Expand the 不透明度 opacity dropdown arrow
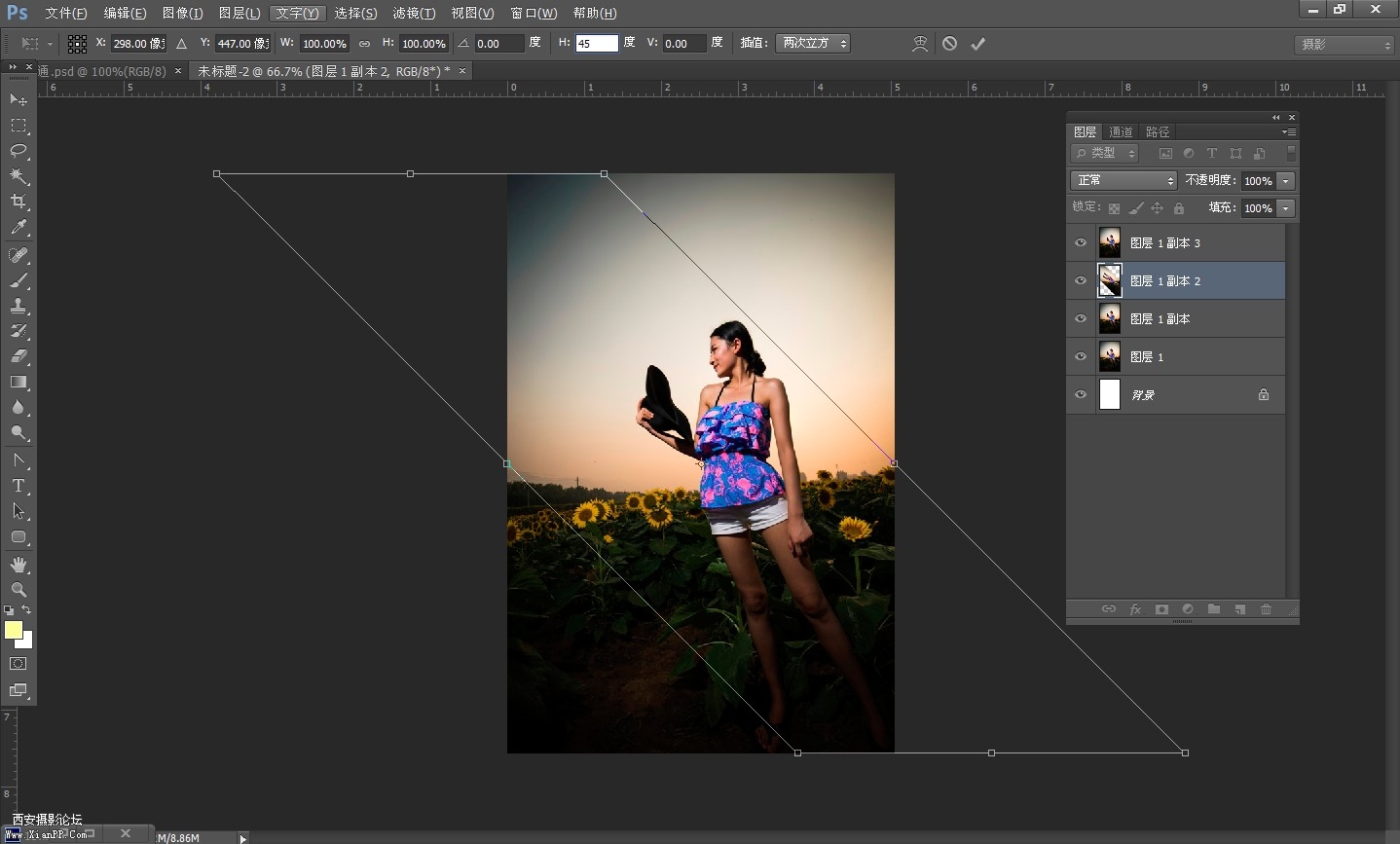1400x844 pixels. point(1286,181)
